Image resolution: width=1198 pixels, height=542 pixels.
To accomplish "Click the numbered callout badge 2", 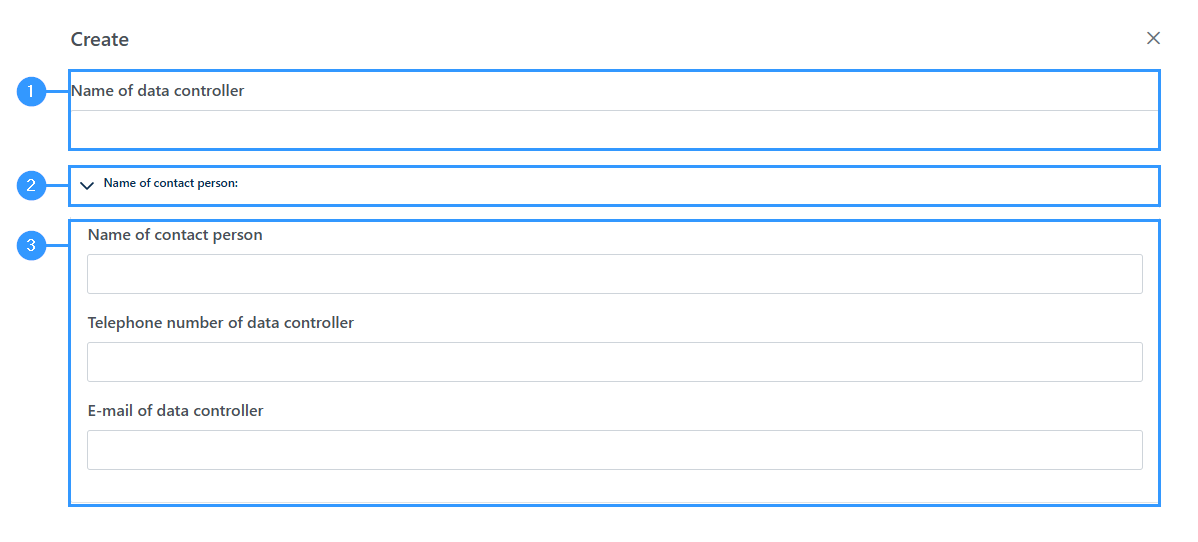I will pos(31,184).
